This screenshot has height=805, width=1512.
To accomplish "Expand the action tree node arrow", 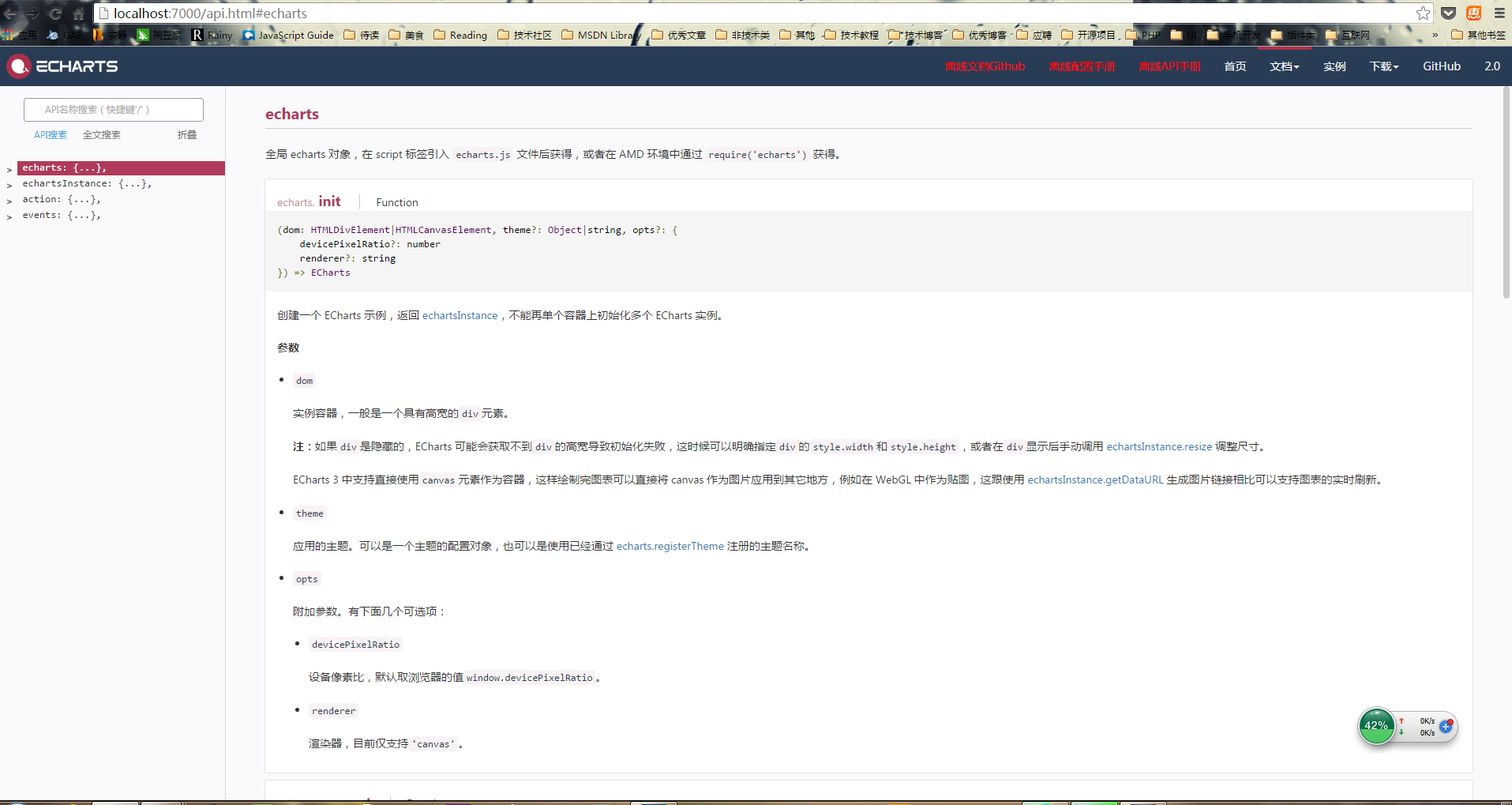I will (x=9, y=201).
